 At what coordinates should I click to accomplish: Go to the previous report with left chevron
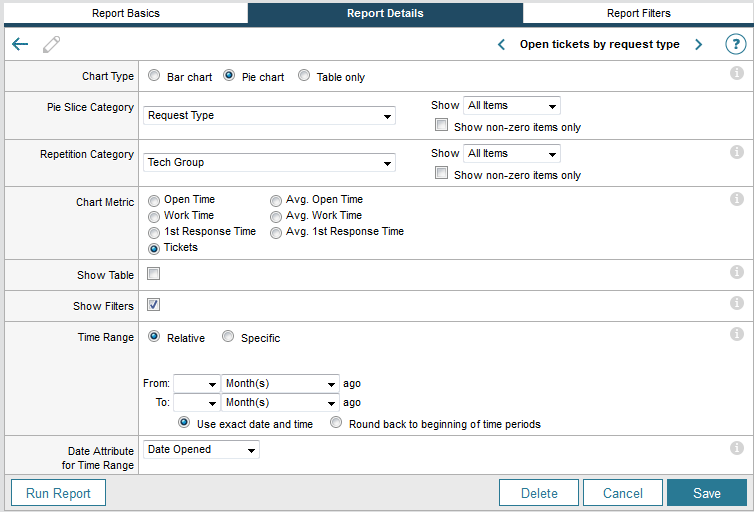tap(501, 45)
